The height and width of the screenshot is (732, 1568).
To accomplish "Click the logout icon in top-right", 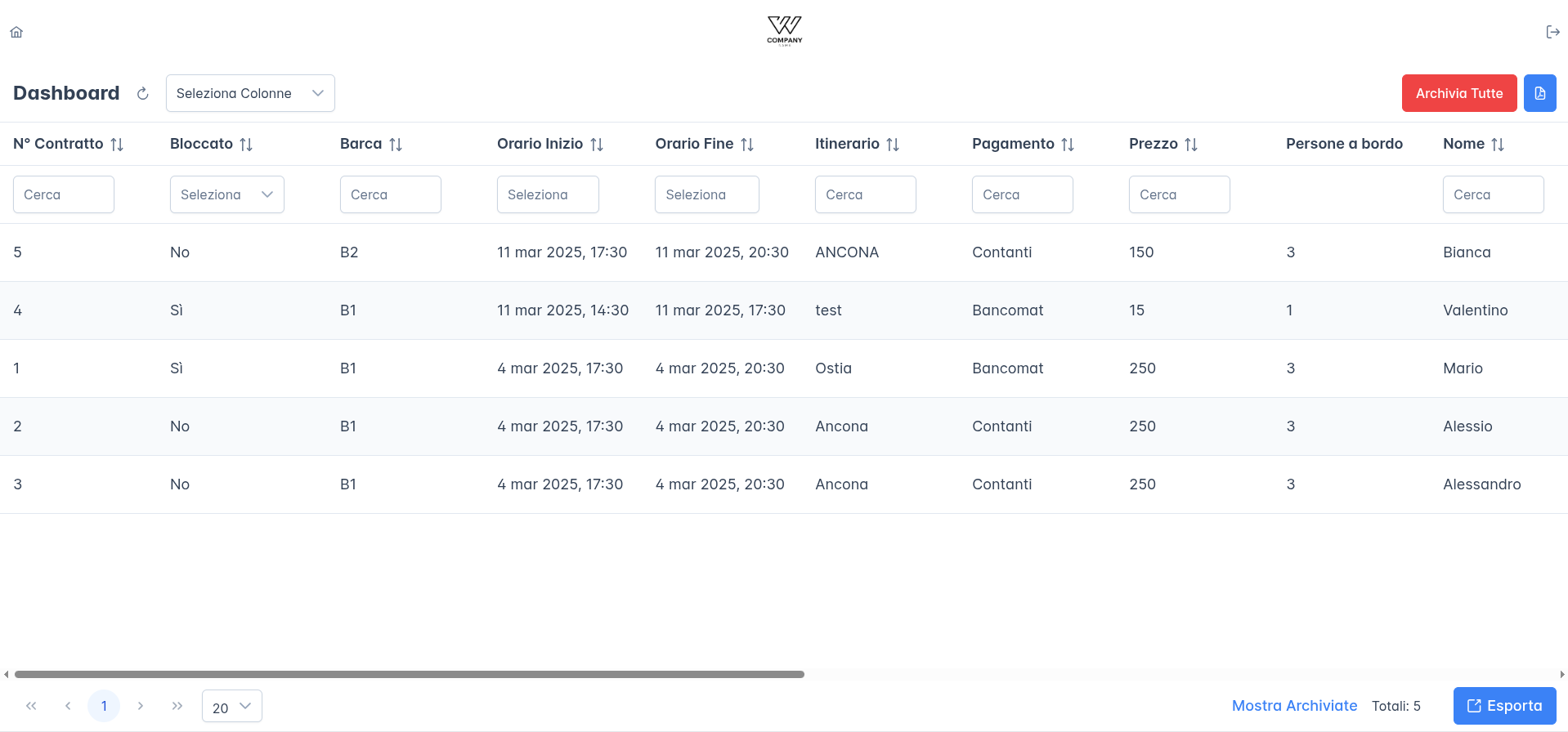I will 1552,33.
